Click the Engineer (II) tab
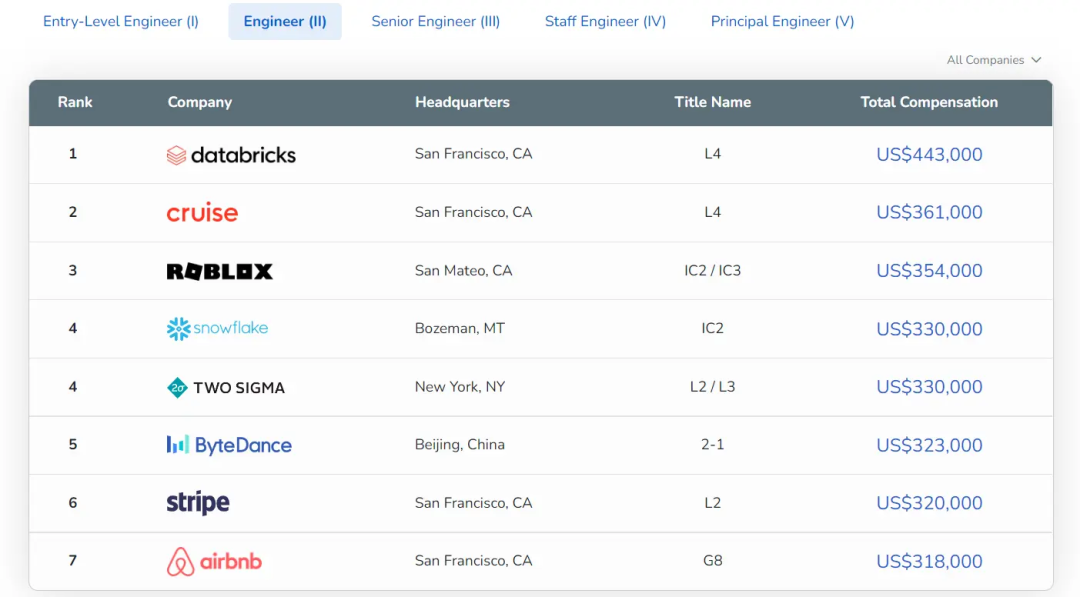1080x597 pixels. click(x=285, y=21)
